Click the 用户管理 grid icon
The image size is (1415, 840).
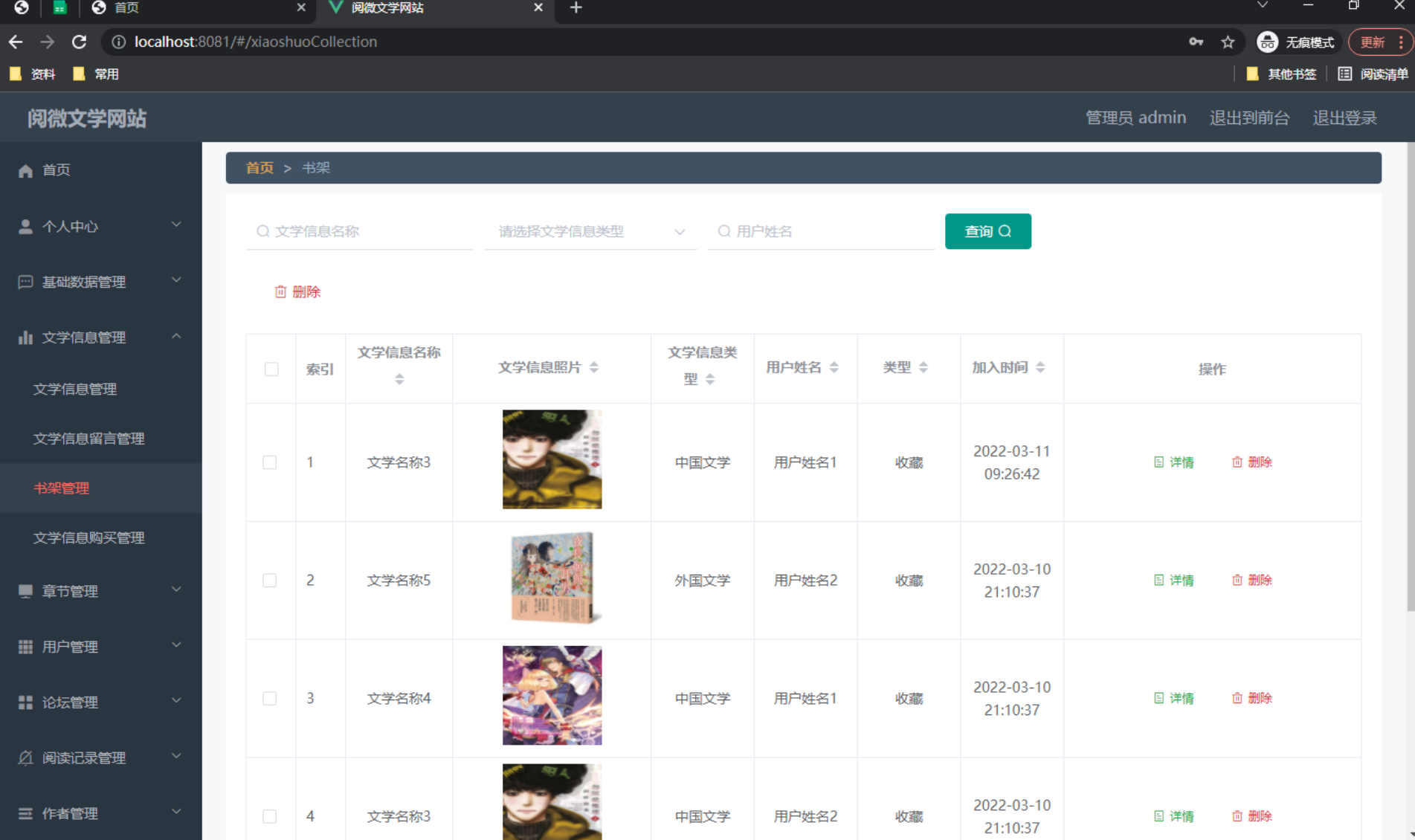(25, 646)
